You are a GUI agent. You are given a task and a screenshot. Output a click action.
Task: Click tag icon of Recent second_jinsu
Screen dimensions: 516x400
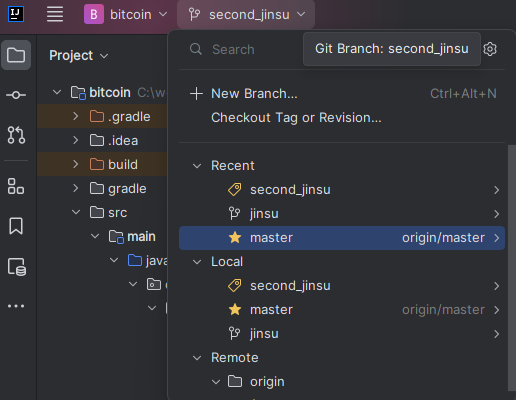(x=235, y=190)
